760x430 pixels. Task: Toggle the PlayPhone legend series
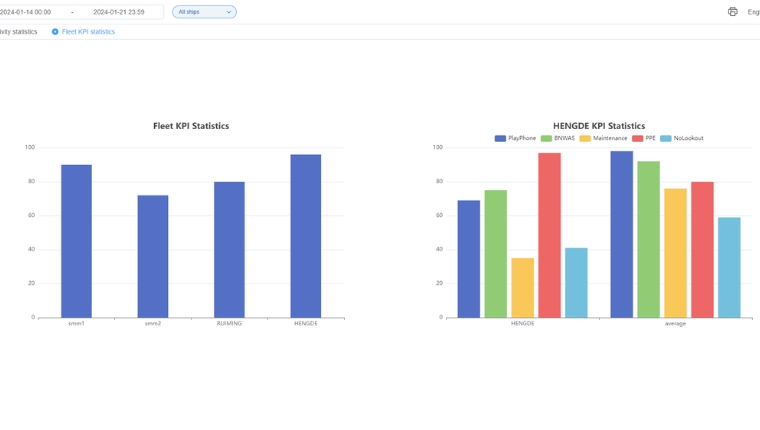click(515, 138)
